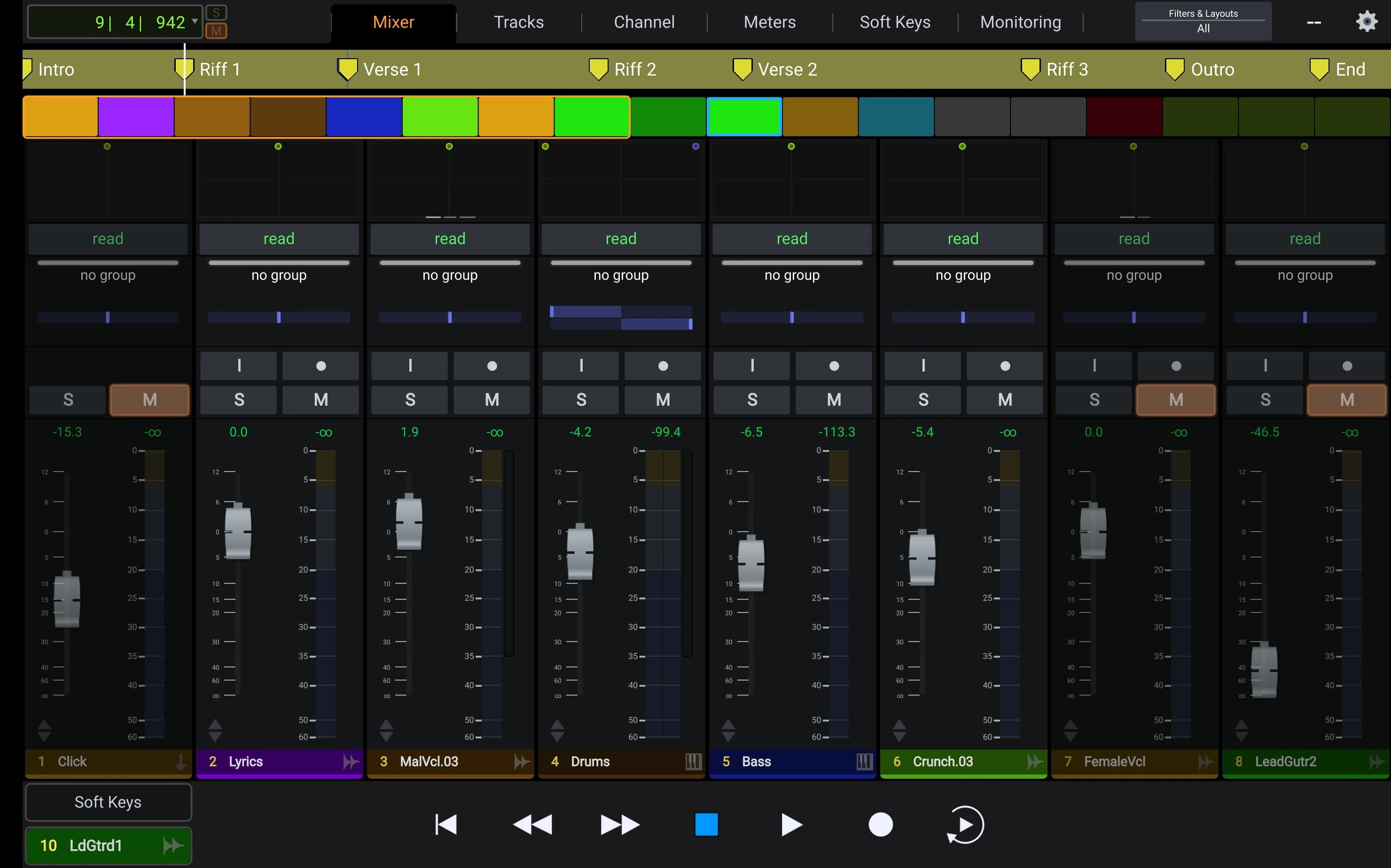Click the Return to Start transport button
Viewport: 1391px width, 868px height.
[x=445, y=824]
